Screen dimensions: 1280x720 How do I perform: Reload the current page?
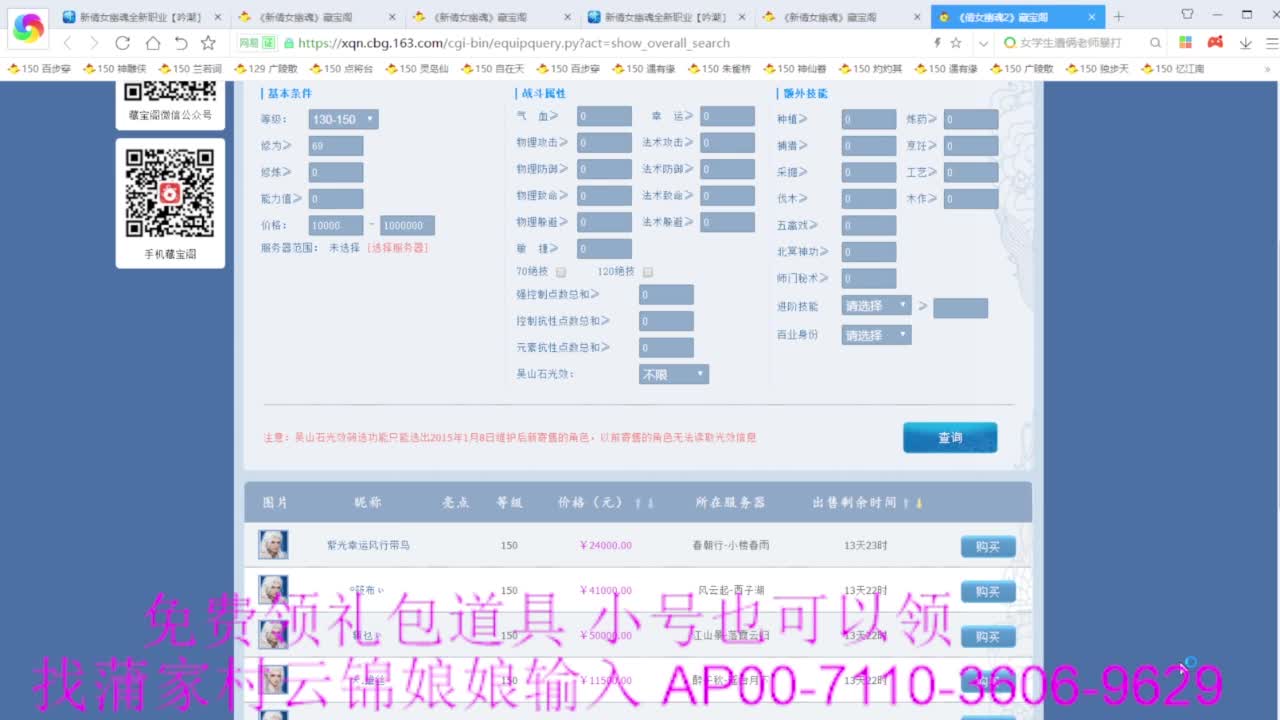[x=123, y=43]
